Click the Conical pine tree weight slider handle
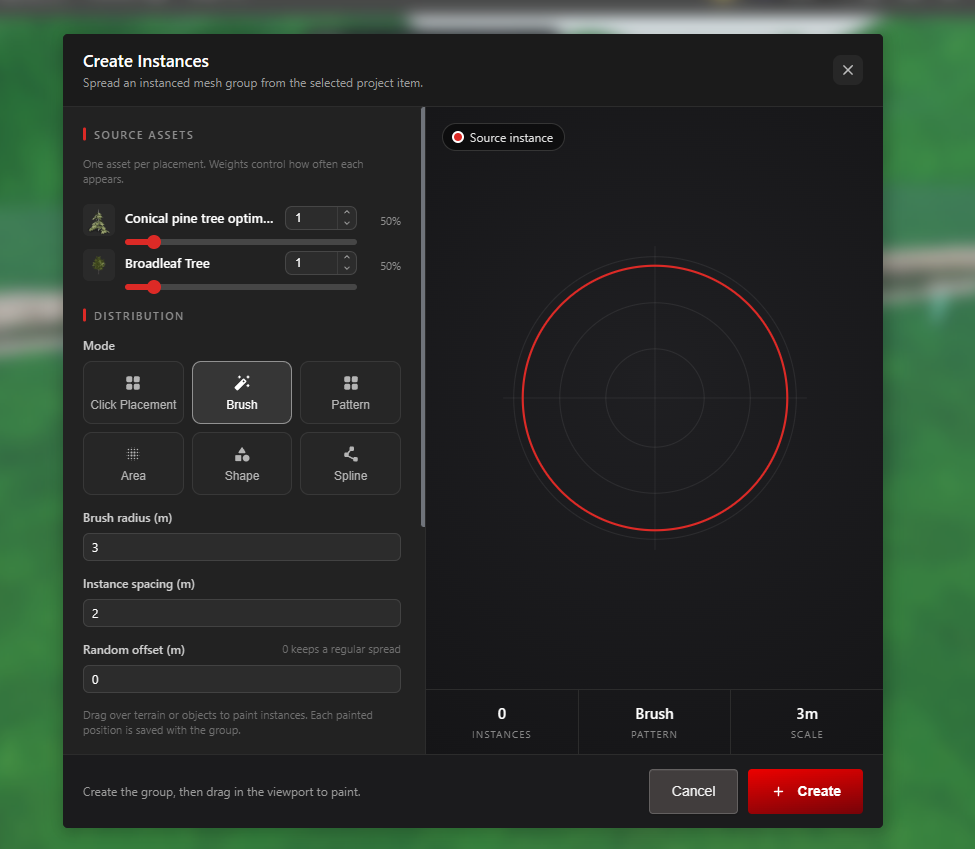 point(154,242)
